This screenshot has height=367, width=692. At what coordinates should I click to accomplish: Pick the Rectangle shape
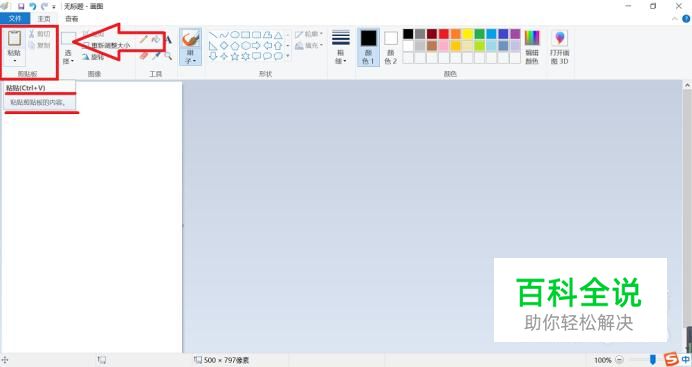coord(245,35)
